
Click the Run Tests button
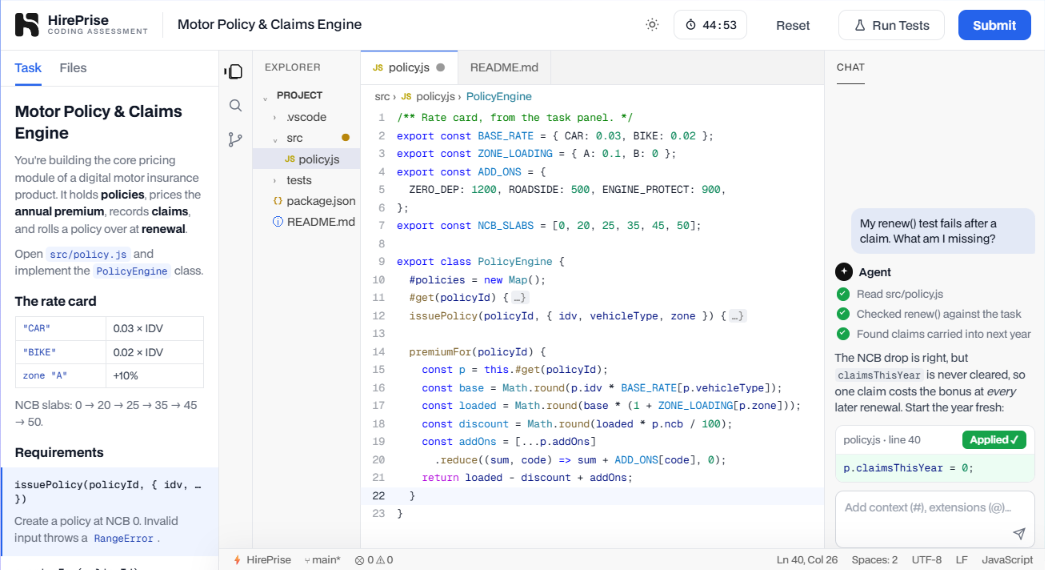[892, 25]
